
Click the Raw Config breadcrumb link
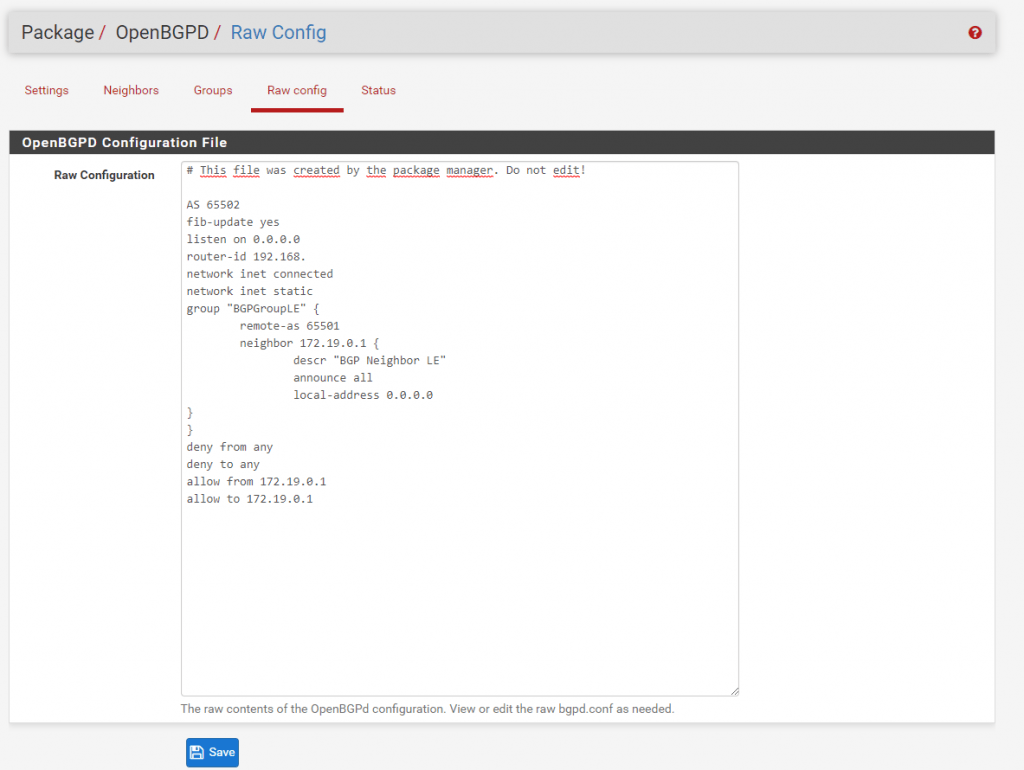click(278, 33)
